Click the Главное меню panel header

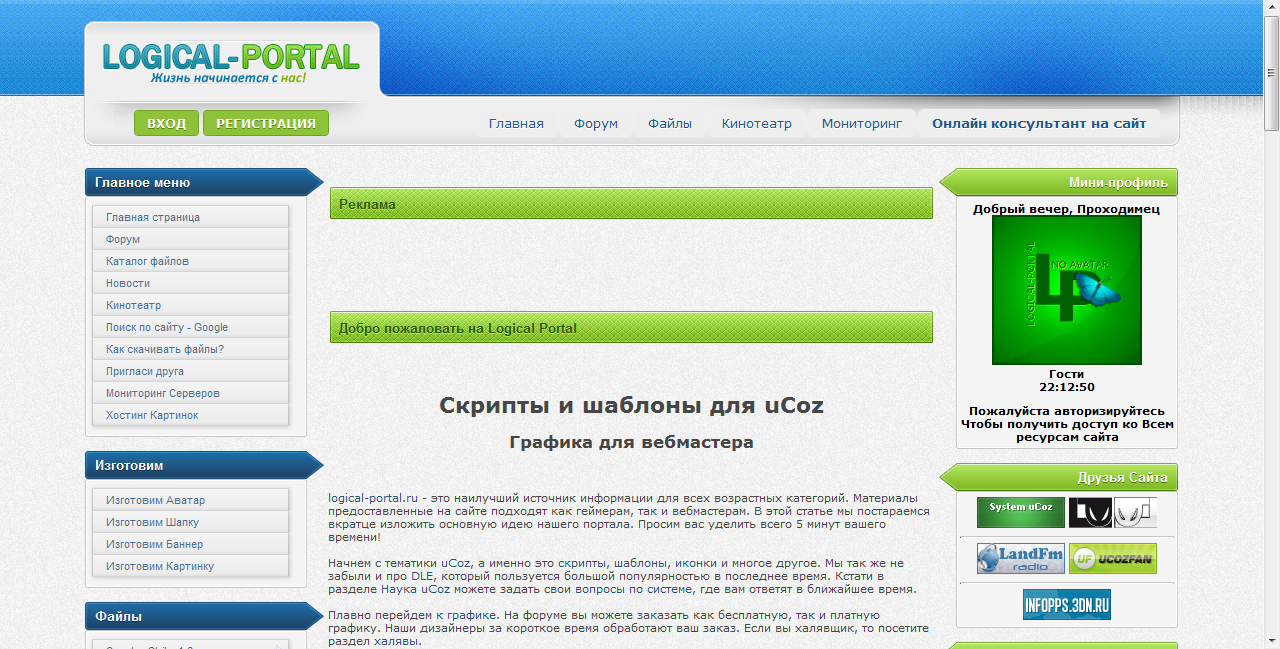tap(204, 182)
